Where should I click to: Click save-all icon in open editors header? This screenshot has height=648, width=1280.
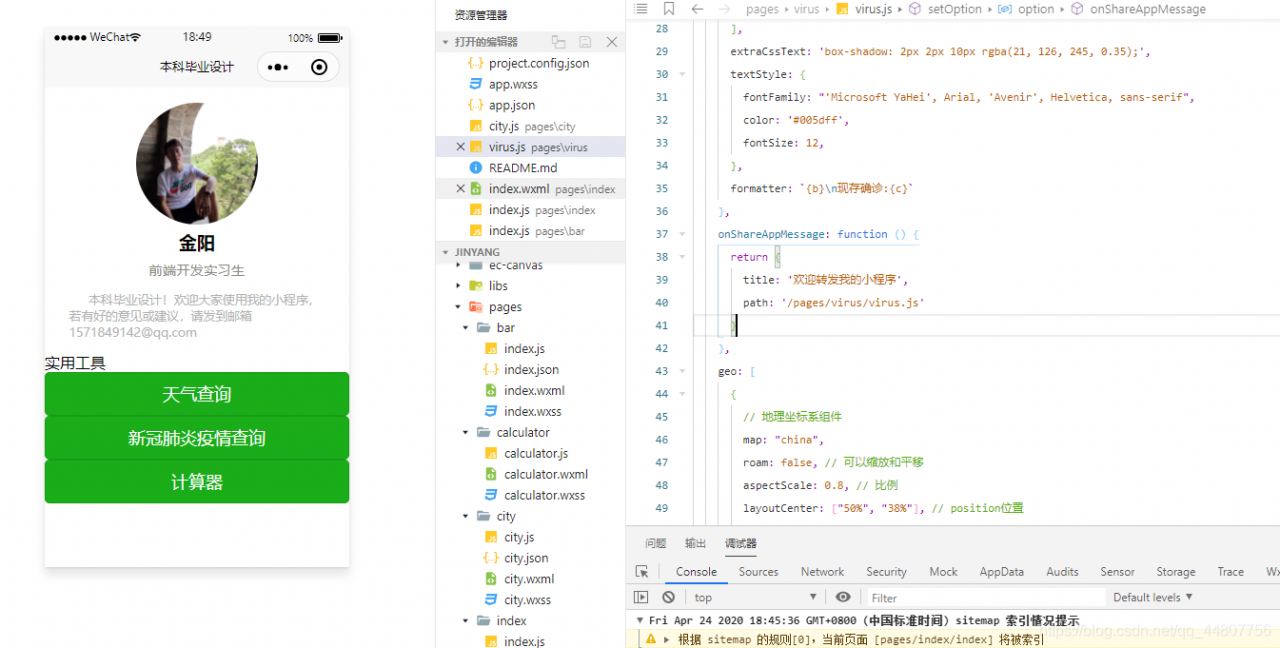(585, 42)
